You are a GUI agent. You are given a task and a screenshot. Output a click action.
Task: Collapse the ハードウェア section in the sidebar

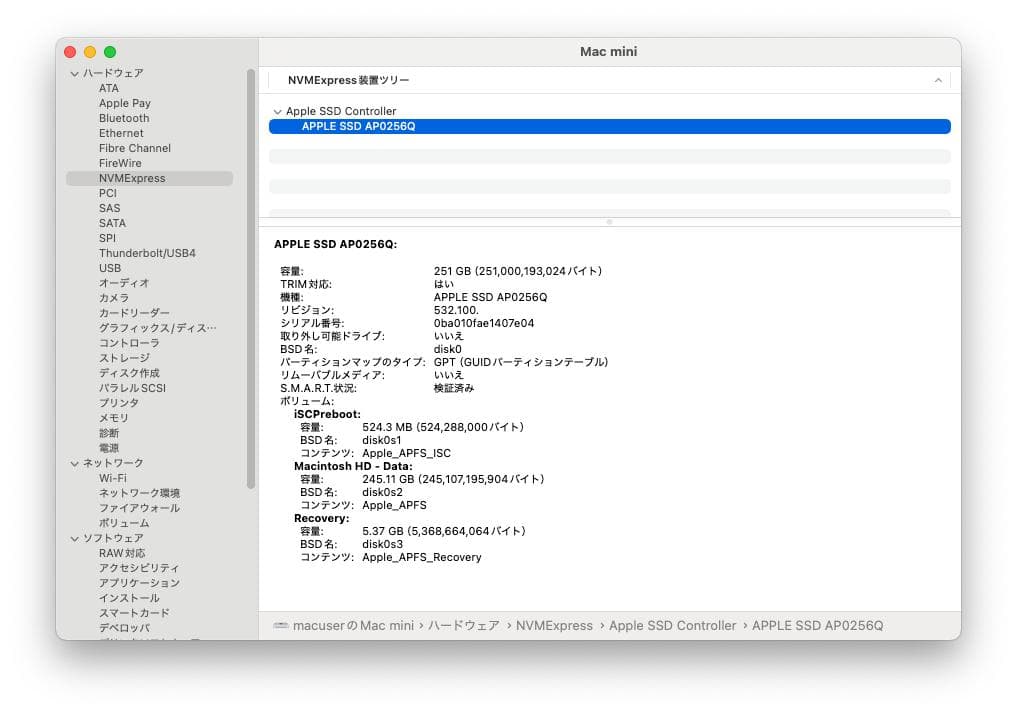point(75,72)
